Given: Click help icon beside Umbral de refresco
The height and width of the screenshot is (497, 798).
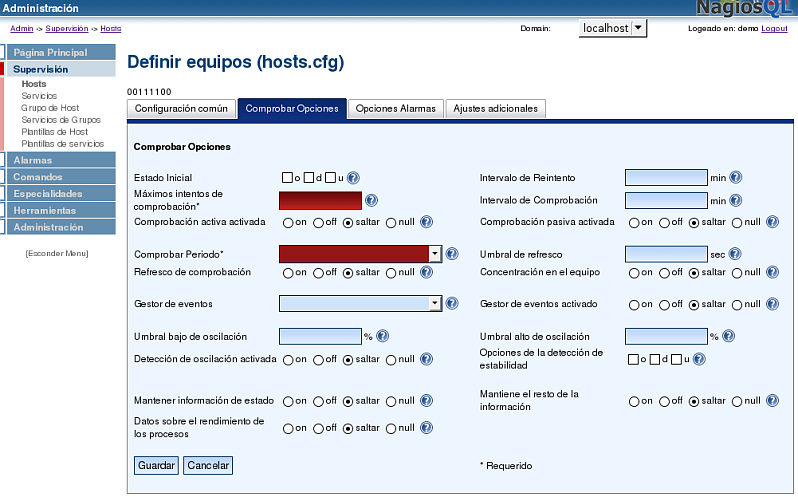Looking at the screenshot, I should click(x=735, y=254).
